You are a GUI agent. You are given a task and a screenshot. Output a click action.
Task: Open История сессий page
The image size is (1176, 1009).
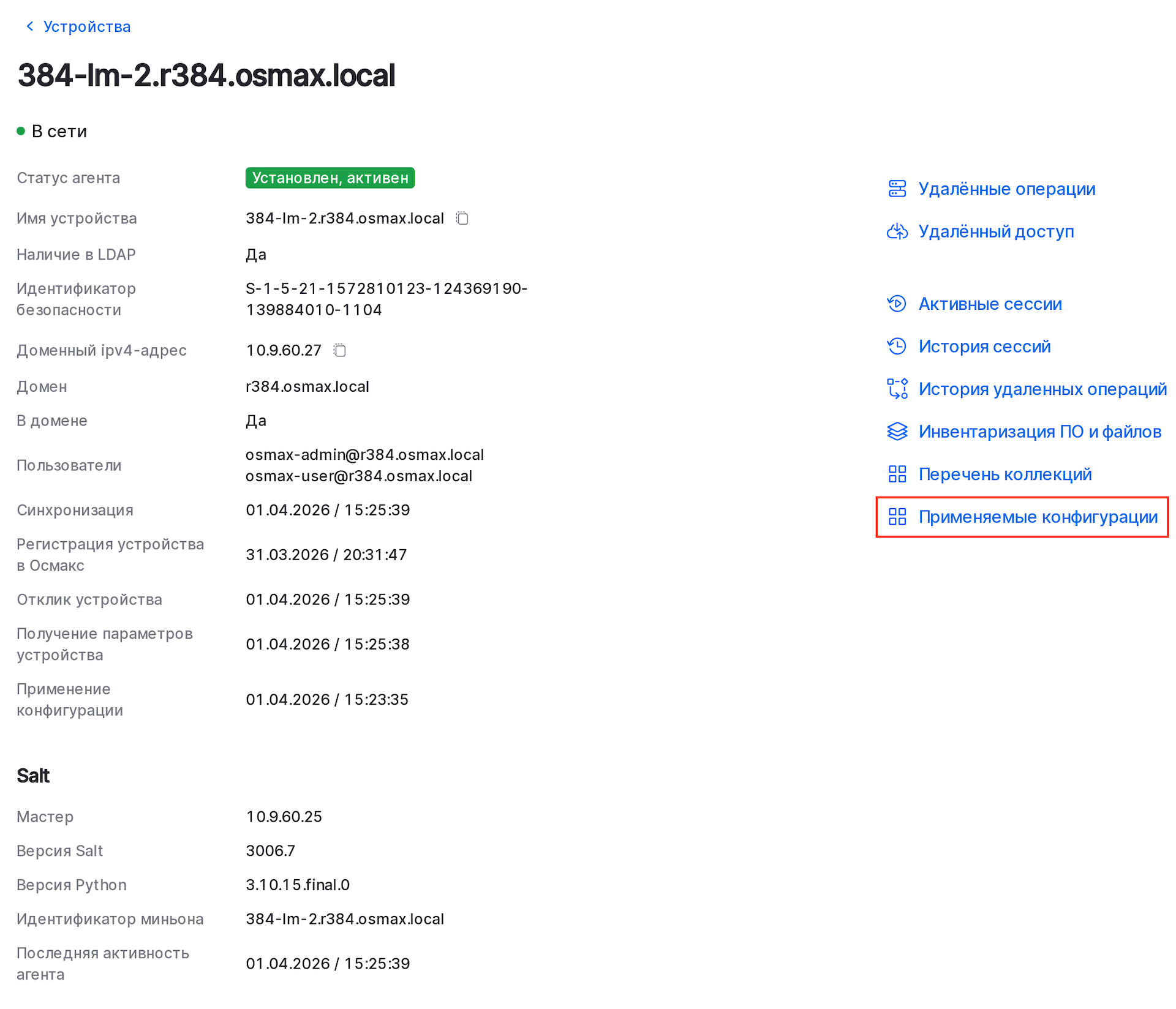pyautogui.click(x=984, y=347)
